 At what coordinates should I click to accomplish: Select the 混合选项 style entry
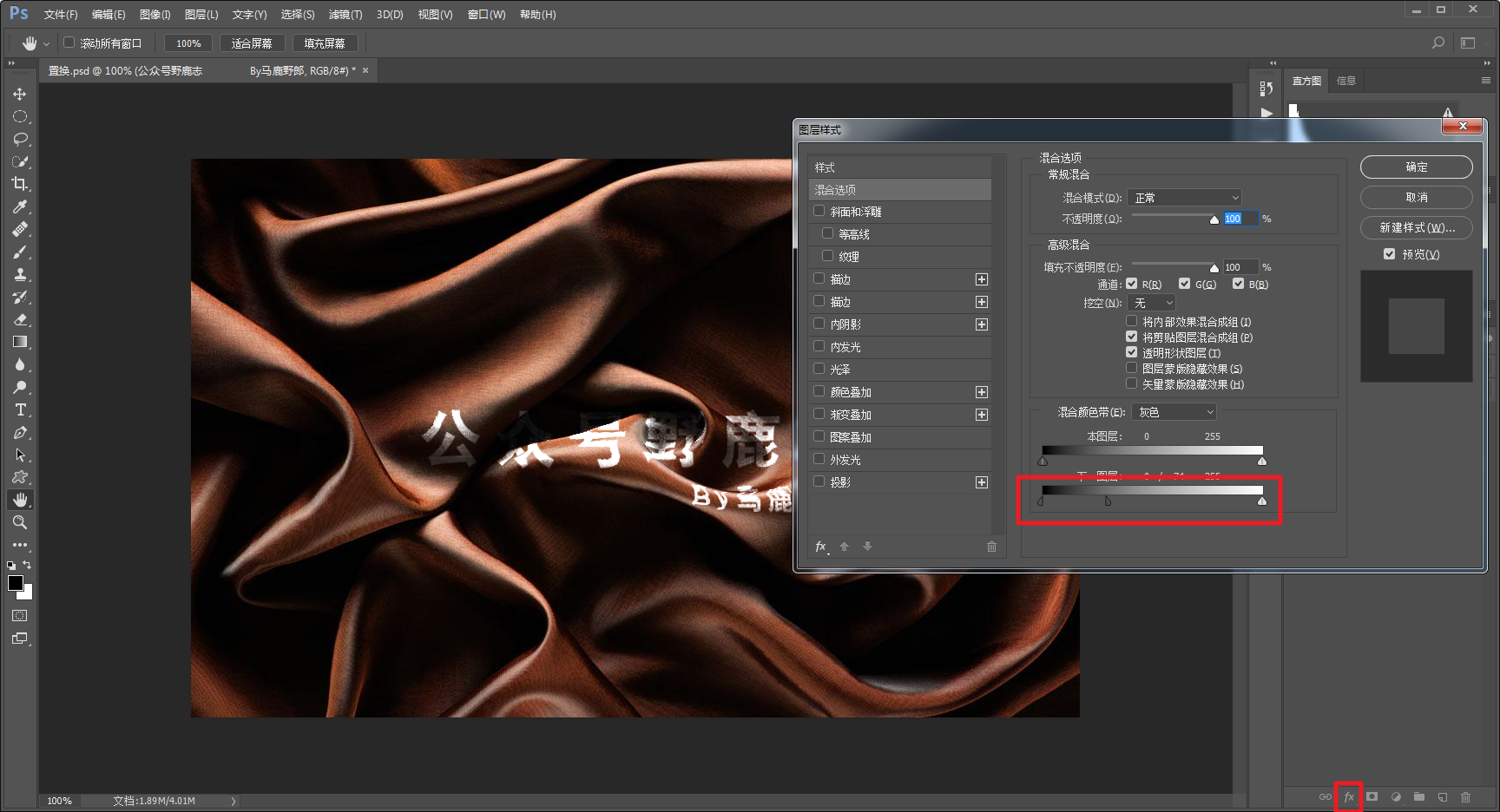(x=900, y=189)
